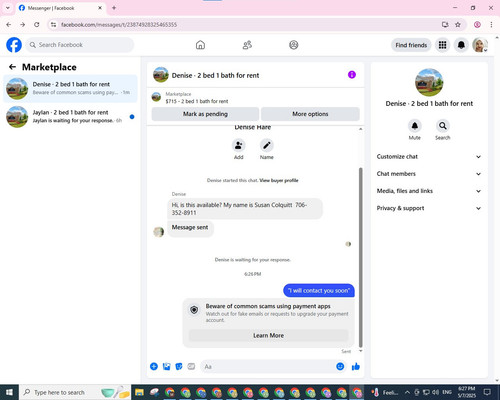Send a thumbs-up like
Image resolution: width=500 pixels, height=400 pixels.
(356, 367)
